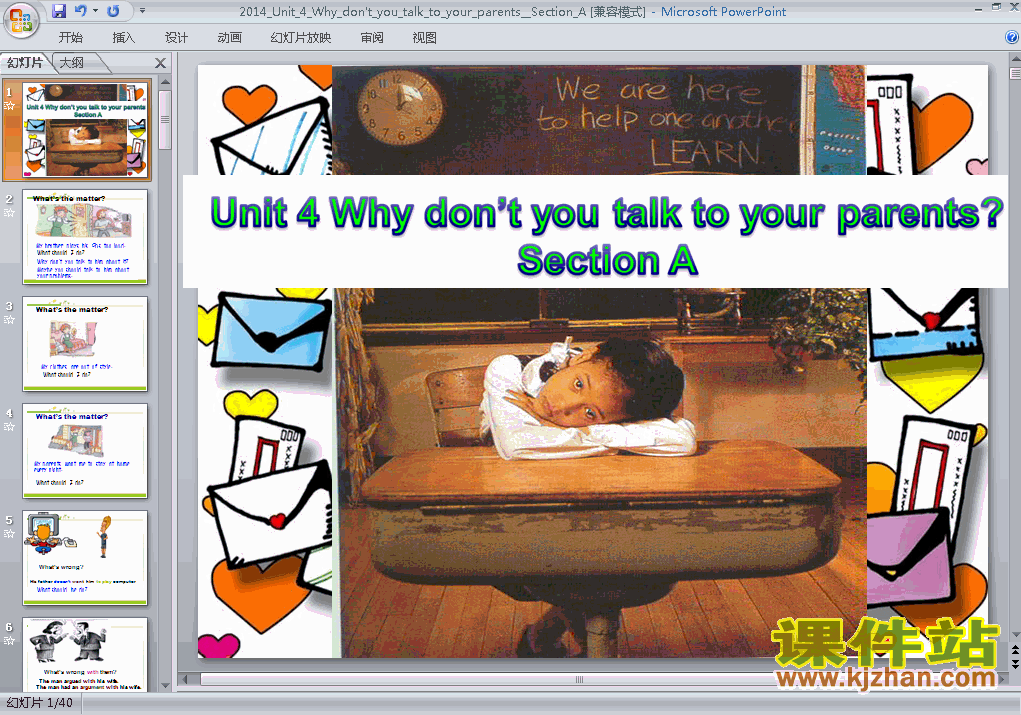Minimize the PowerPoint window
Image resolution: width=1021 pixels, height=715 pixels.
pos(978,8)
